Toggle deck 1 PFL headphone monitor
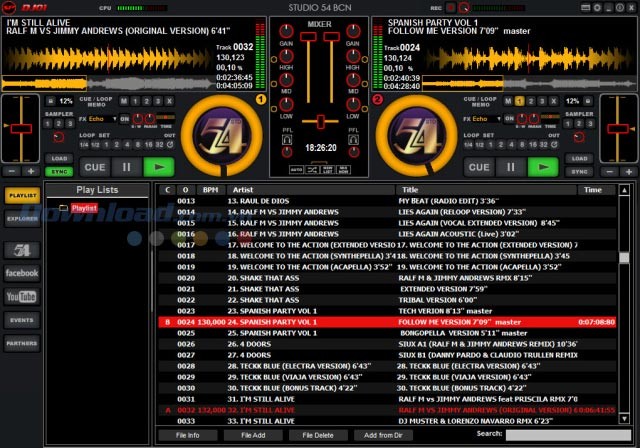 pos(287,140)
